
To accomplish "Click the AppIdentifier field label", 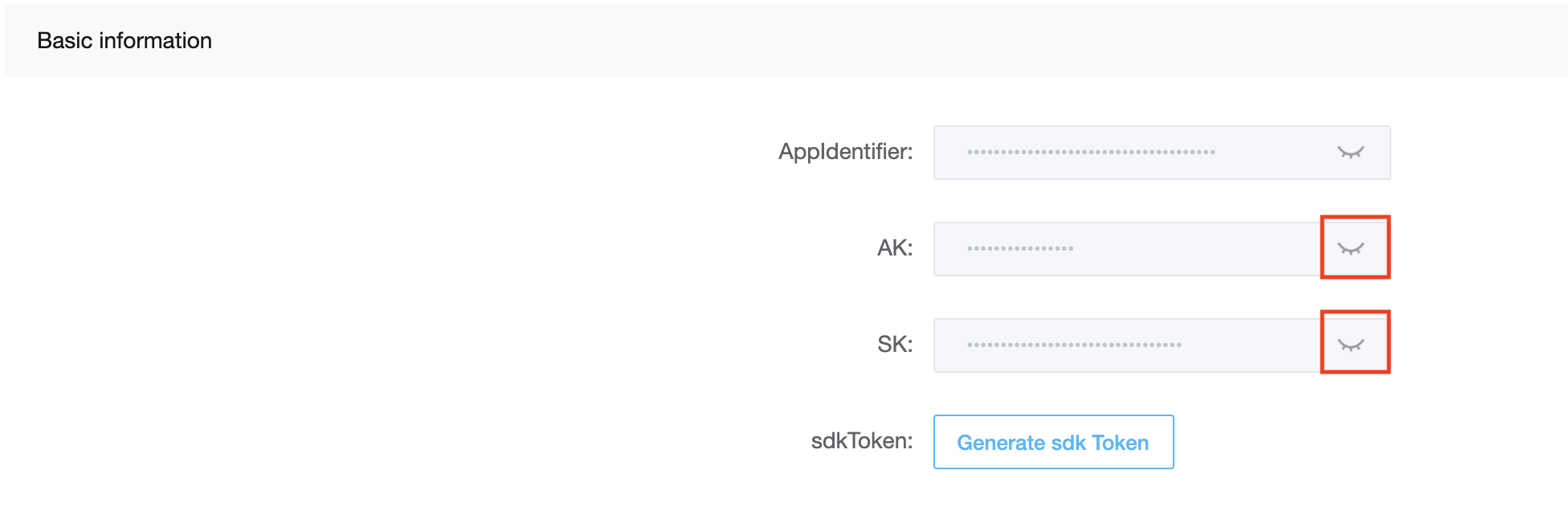I will point(845,152).
